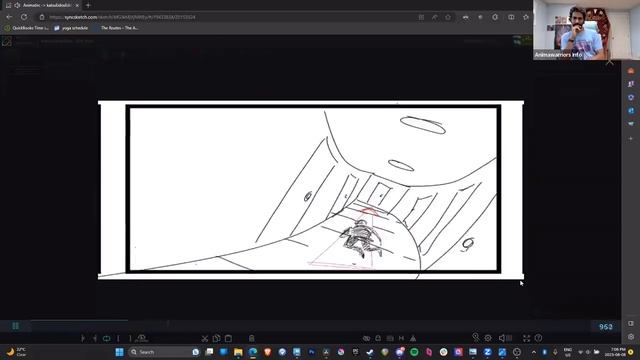Click the Animawarriors Info webcam thumbnail

587,30
